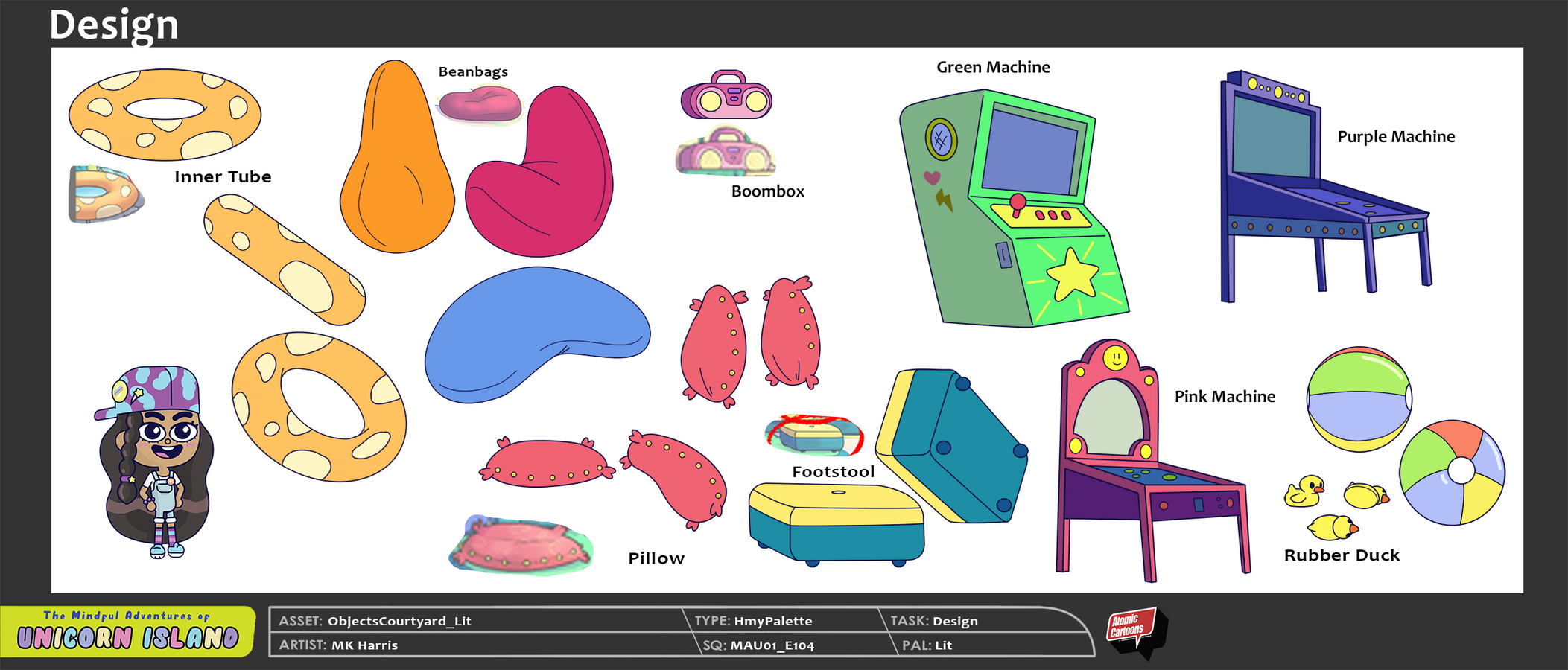Click the Unicorn Island show logo
This screenshot has height=670, width=1568.
127,631
